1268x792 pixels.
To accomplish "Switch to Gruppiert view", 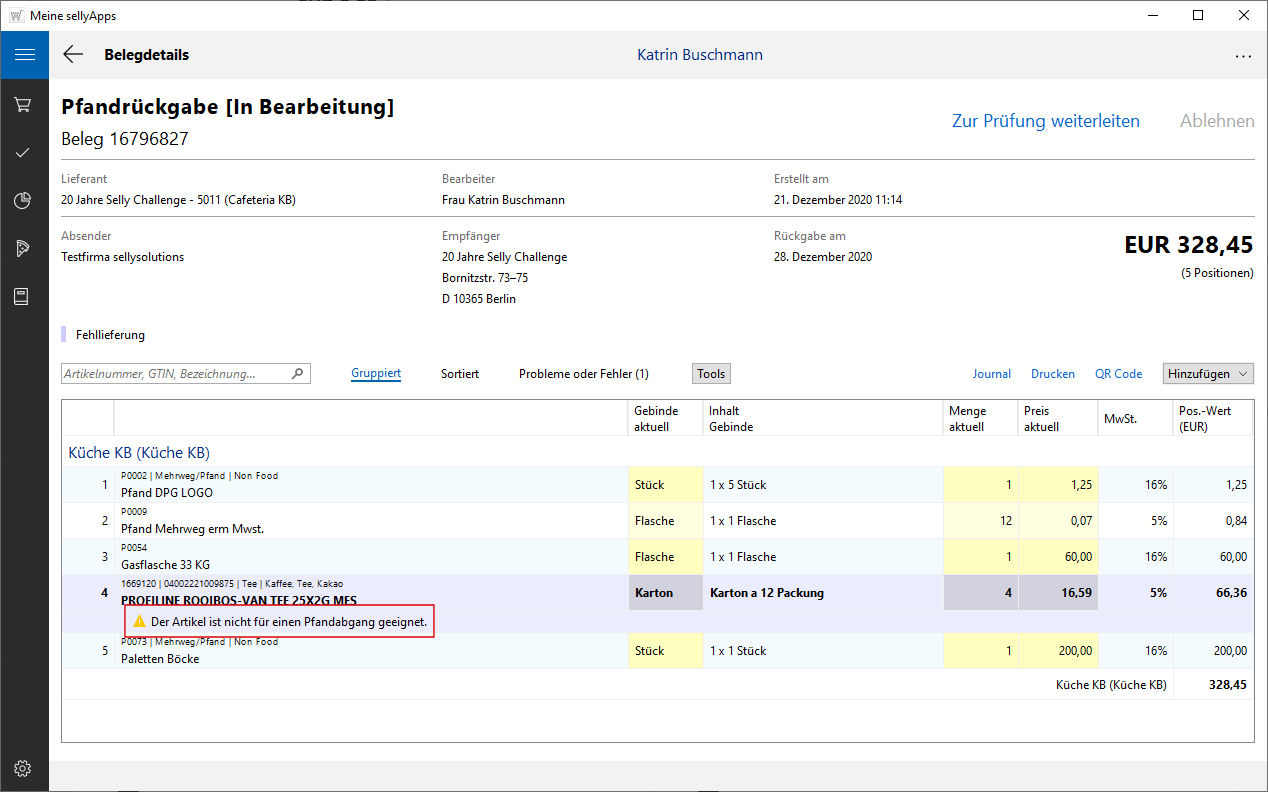I will (376, 373).
